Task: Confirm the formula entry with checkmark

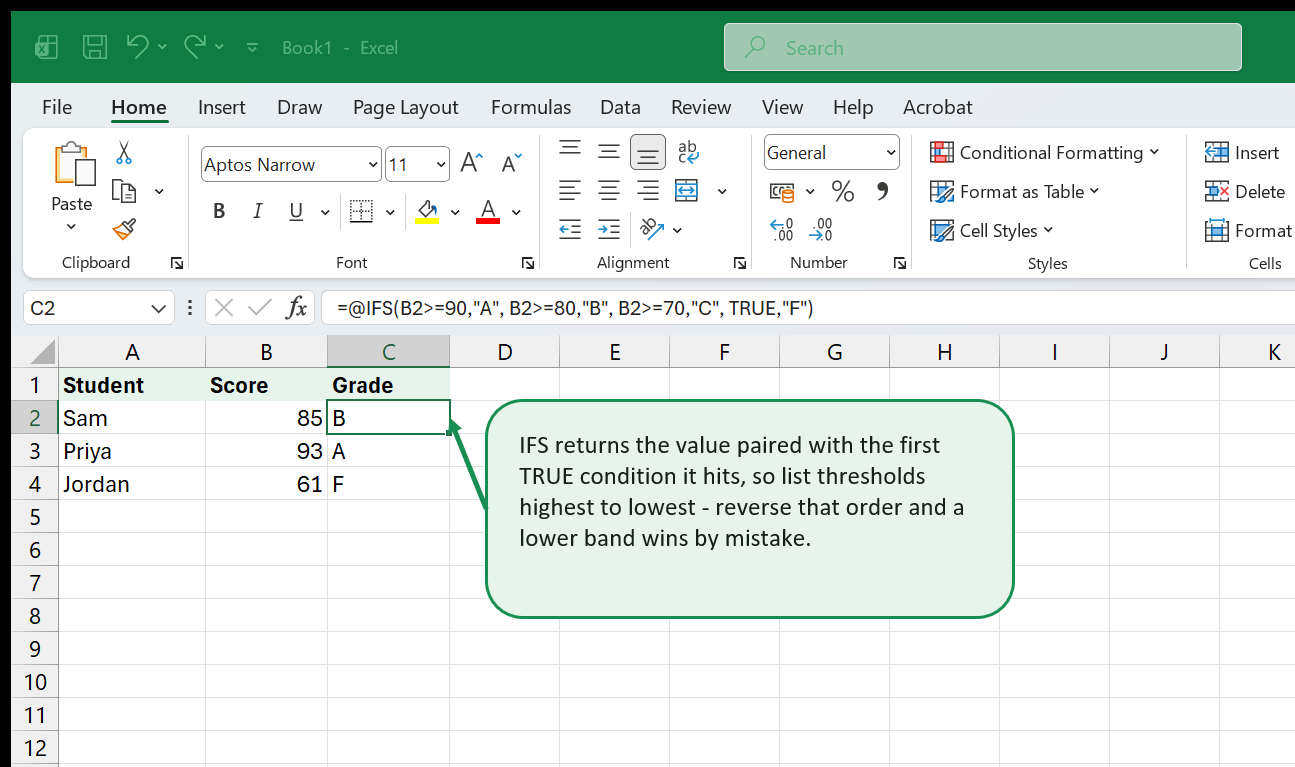Action: (x=260, y=308)
